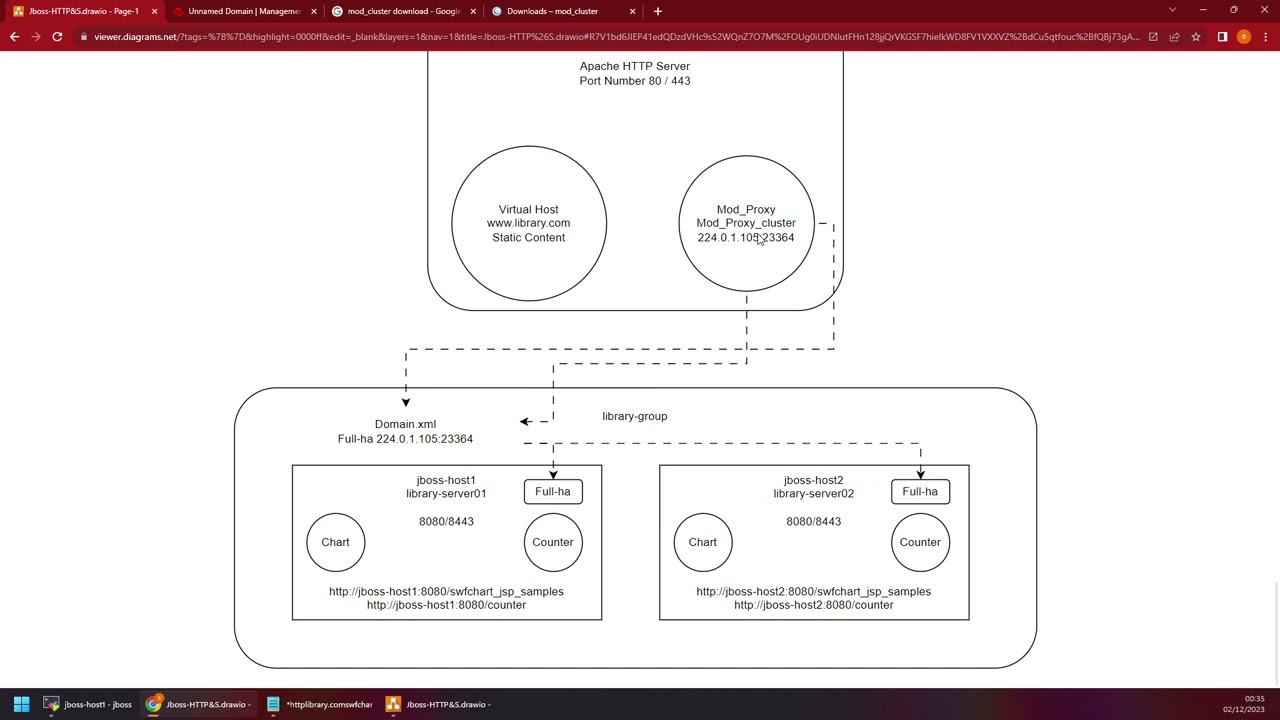Click the browser Forward arrow

click(x=35, y=37)
